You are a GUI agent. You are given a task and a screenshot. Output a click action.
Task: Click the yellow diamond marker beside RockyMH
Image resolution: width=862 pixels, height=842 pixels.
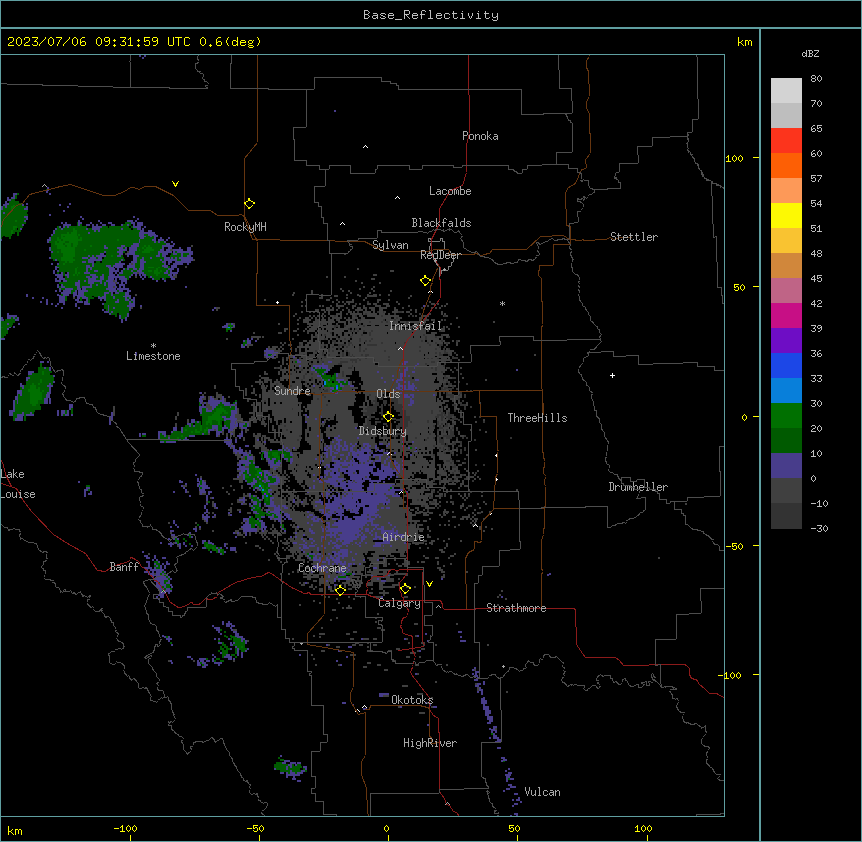pyautogui.click(x=250, y=204)
